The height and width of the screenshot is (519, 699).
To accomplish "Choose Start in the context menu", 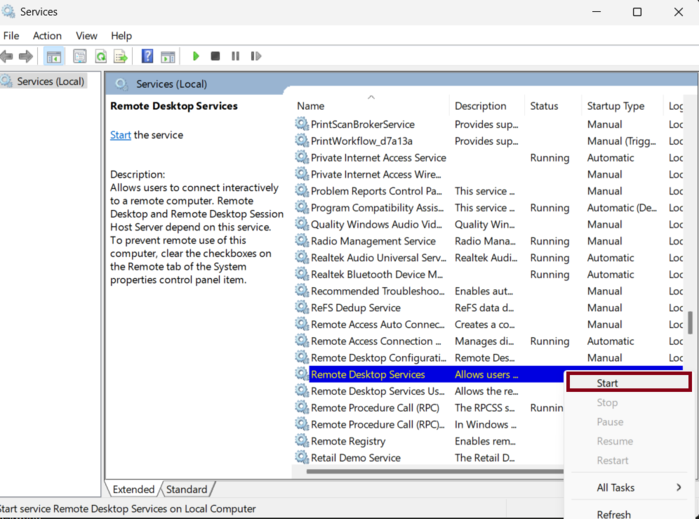I will 607,383.
